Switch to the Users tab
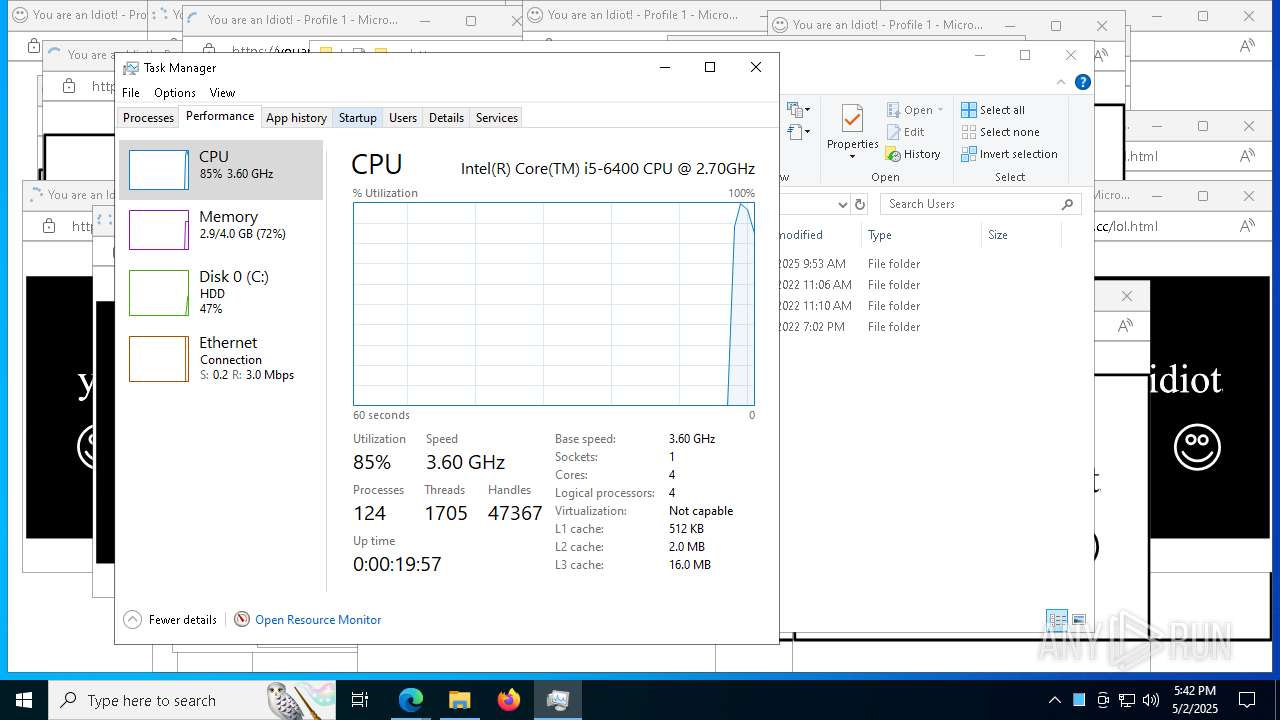 coord(403,117)
